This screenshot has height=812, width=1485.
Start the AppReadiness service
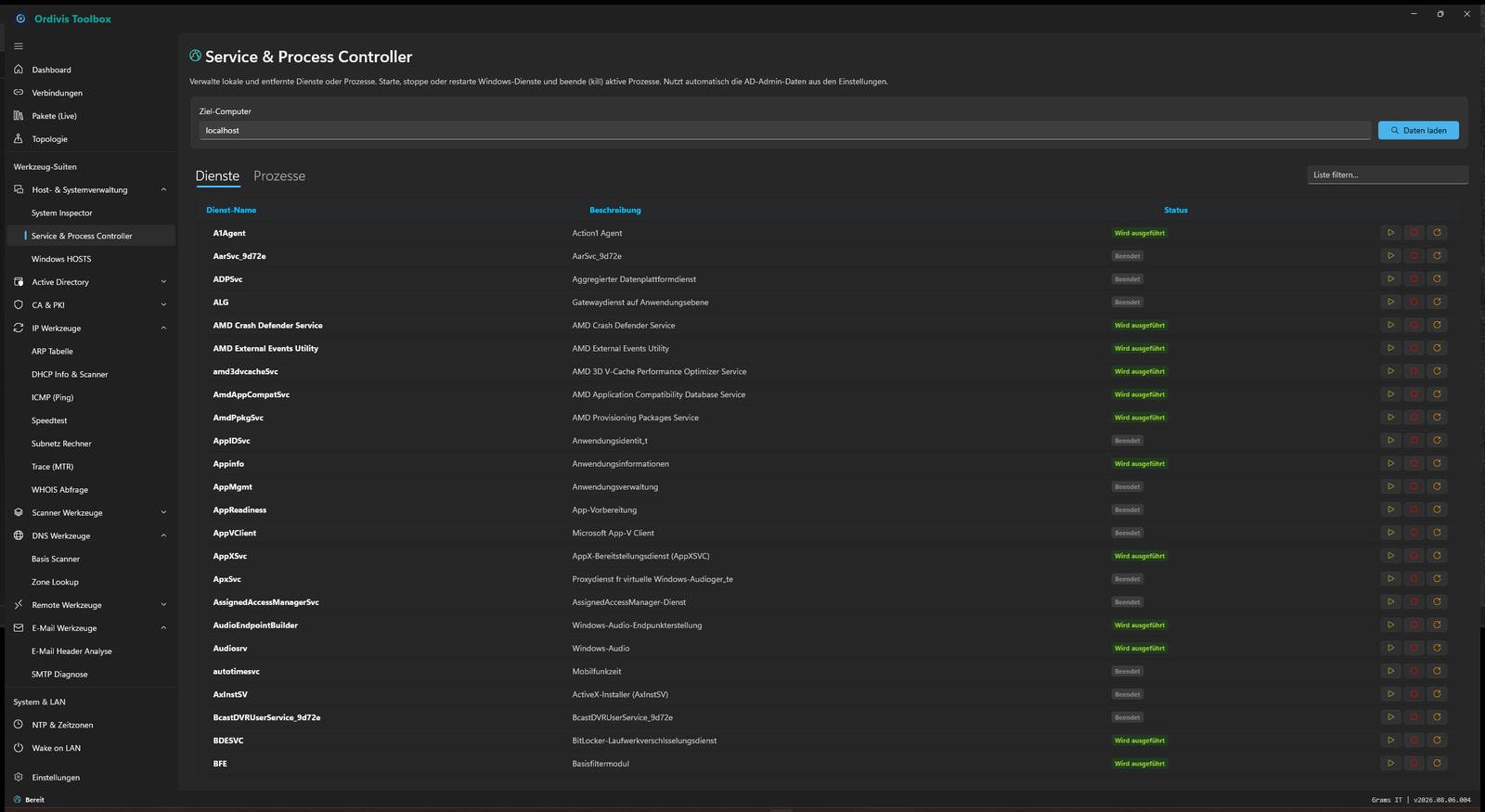click(x=1390, y=509)
